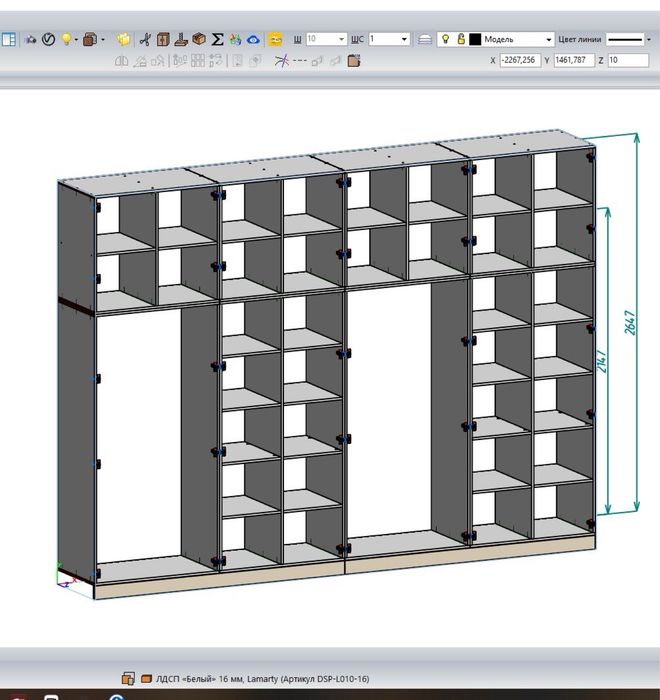Click the status bar copy panels icon
Screen dimensions: 660x700
coord(128,679)
